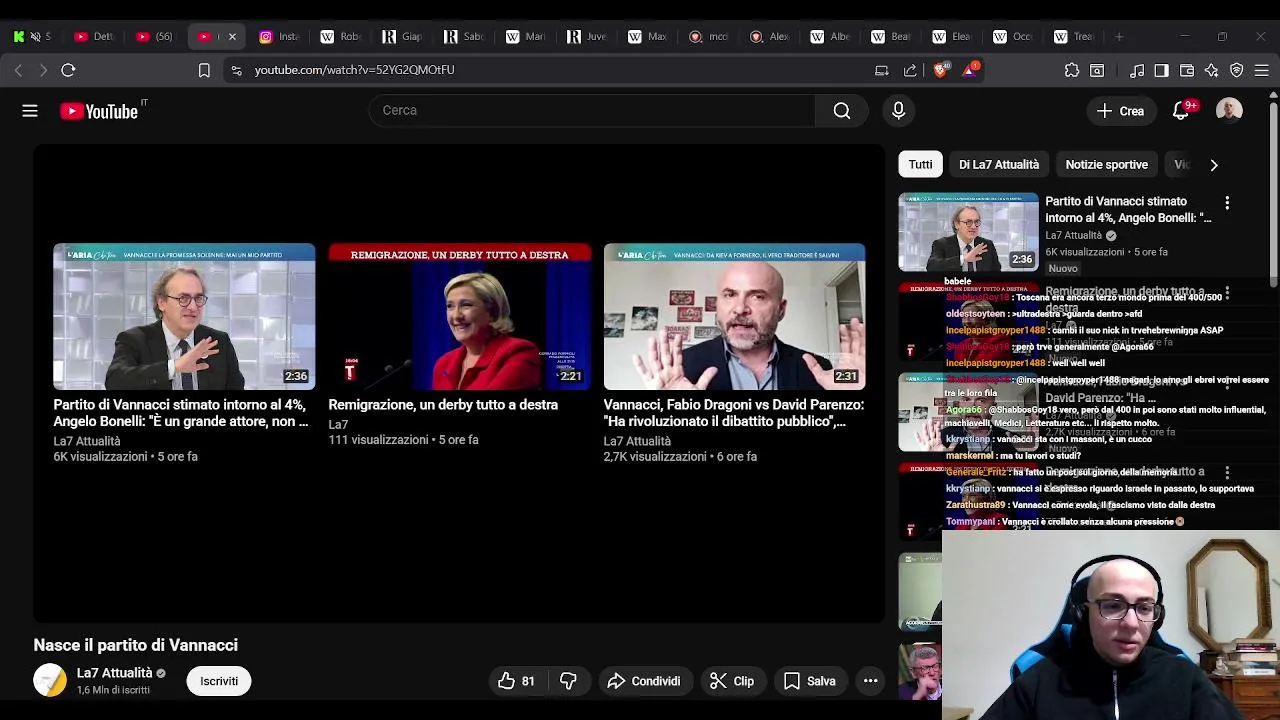Bookmark this page icon
This screenshot has height=720, width=1280.
tap(204, 70)
